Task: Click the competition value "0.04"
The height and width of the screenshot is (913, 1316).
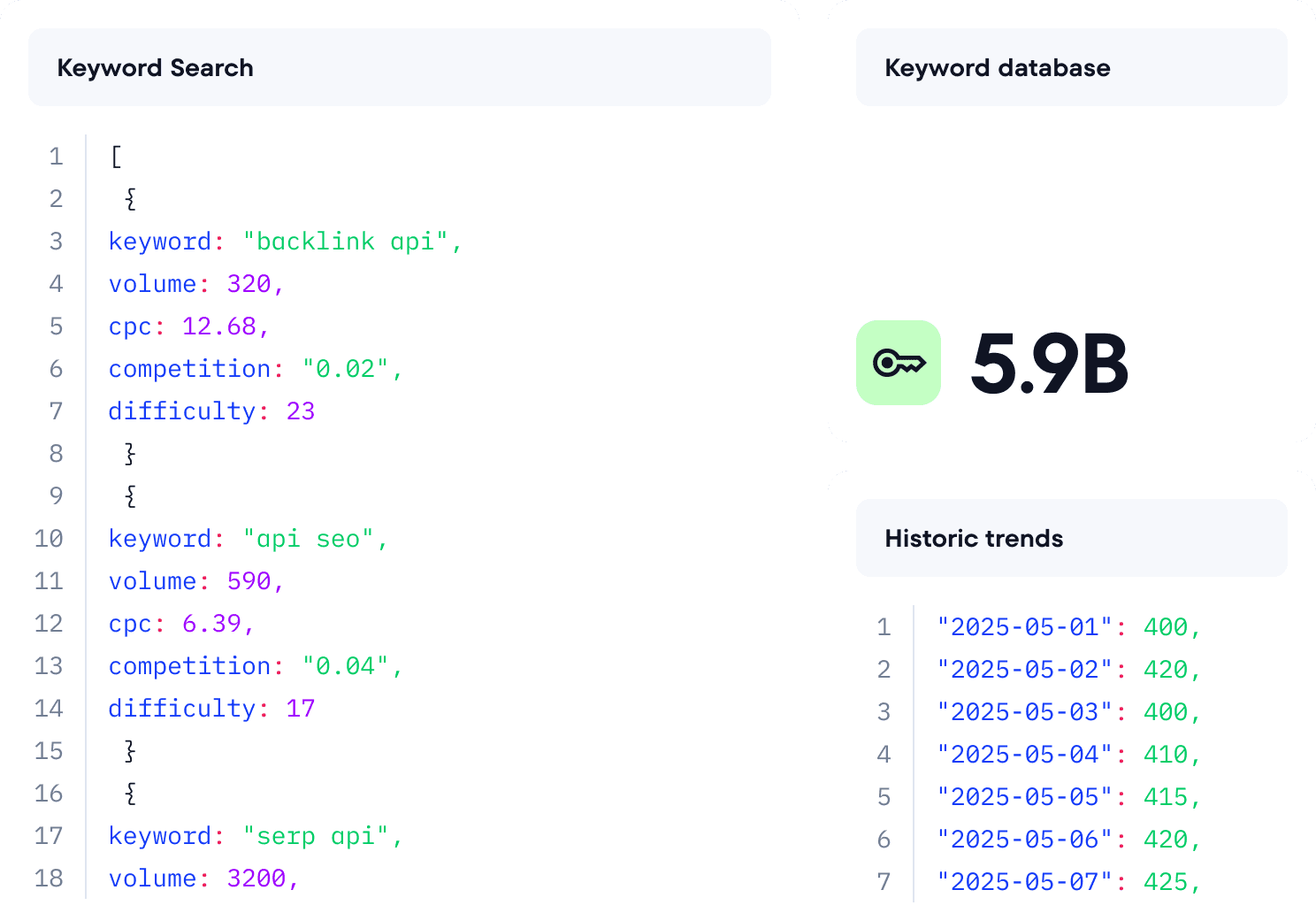Action: [x=345, y=666]
